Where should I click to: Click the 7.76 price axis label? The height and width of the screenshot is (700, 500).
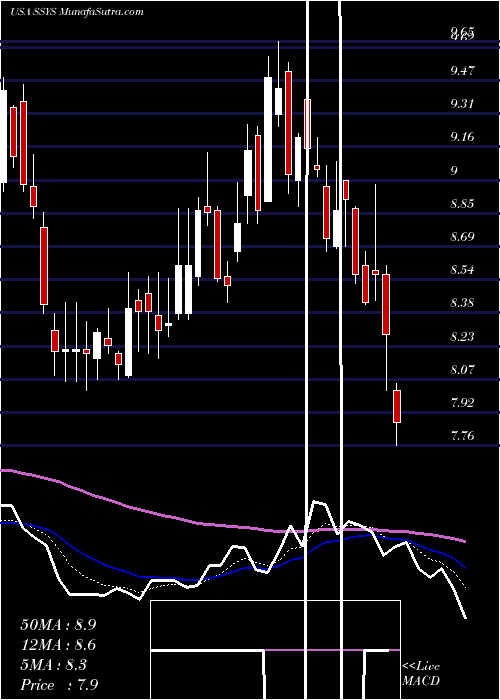pyautogui.click(x=462, y=436)
